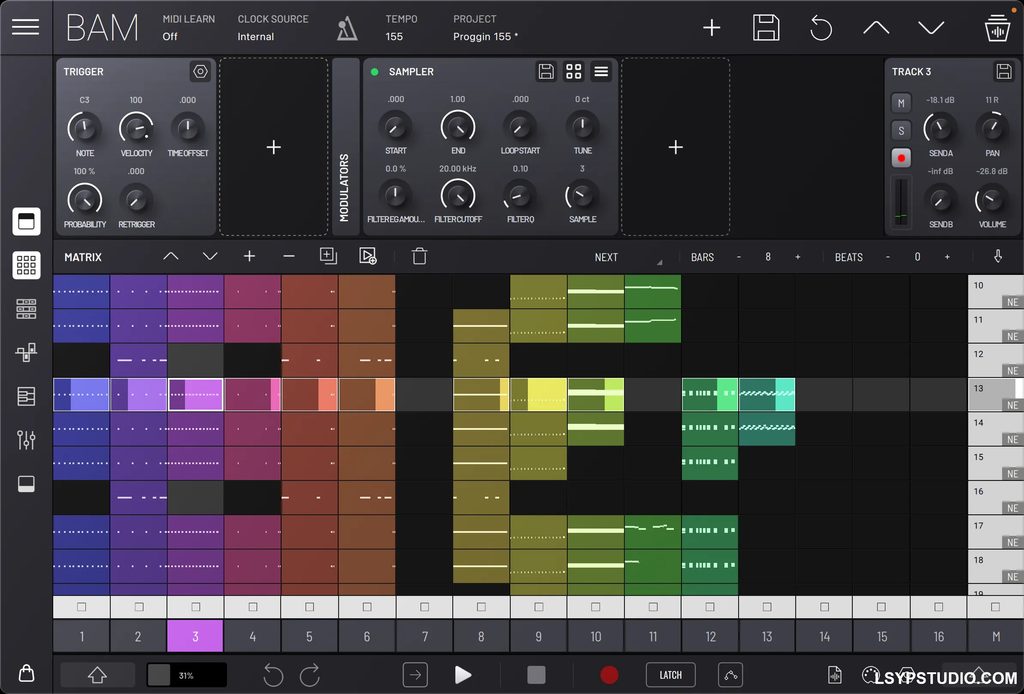Save the Track 3 preset

1003,71
